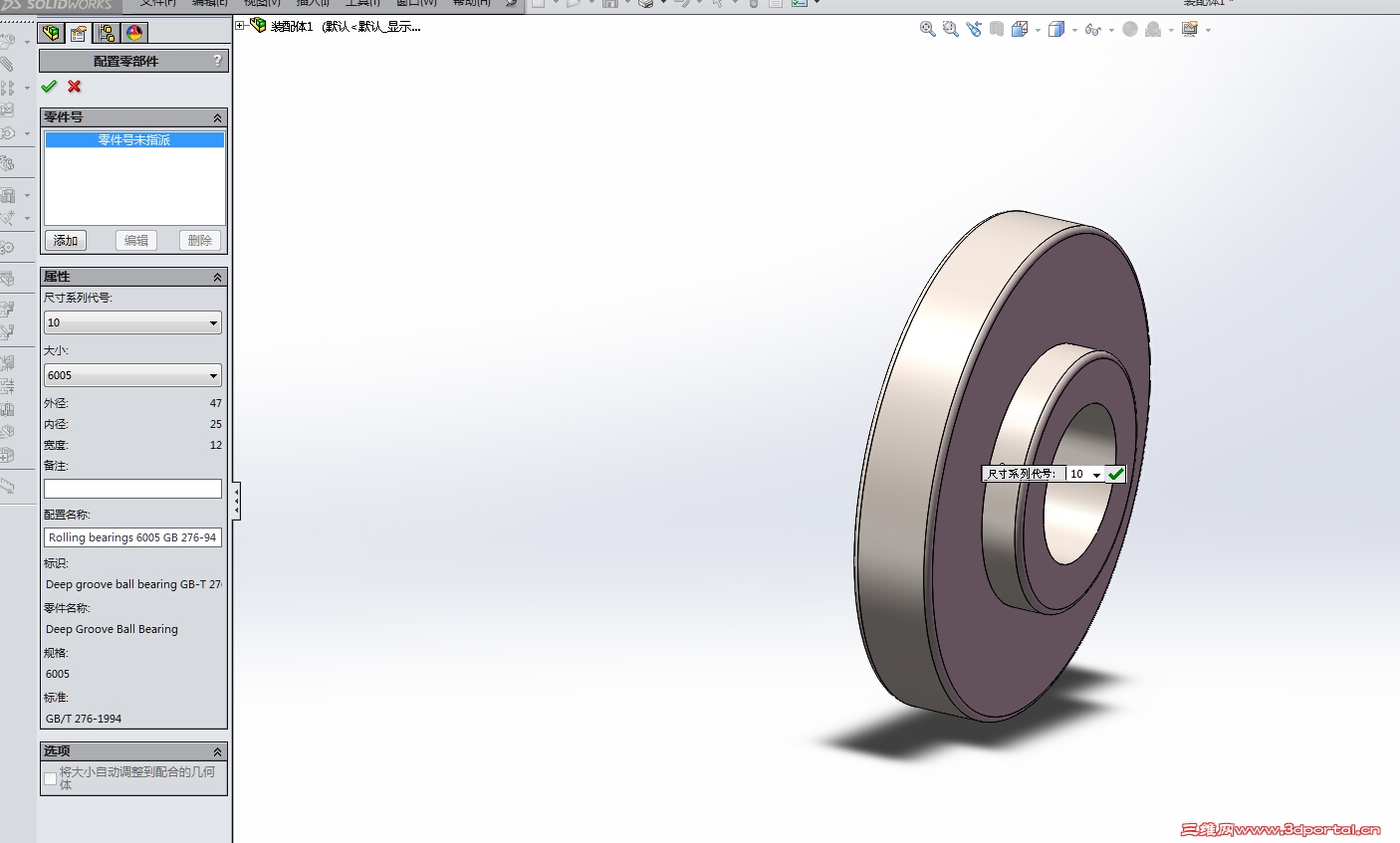This screenshot has width=1400, height=843.
Task: Select the Deep Groove Ball Bearing part name
Action: (x=112, y=629)
